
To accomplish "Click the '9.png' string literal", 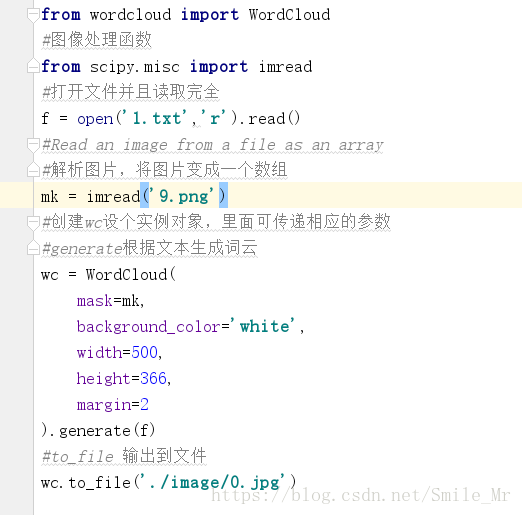I will click(x=182, y=196).
